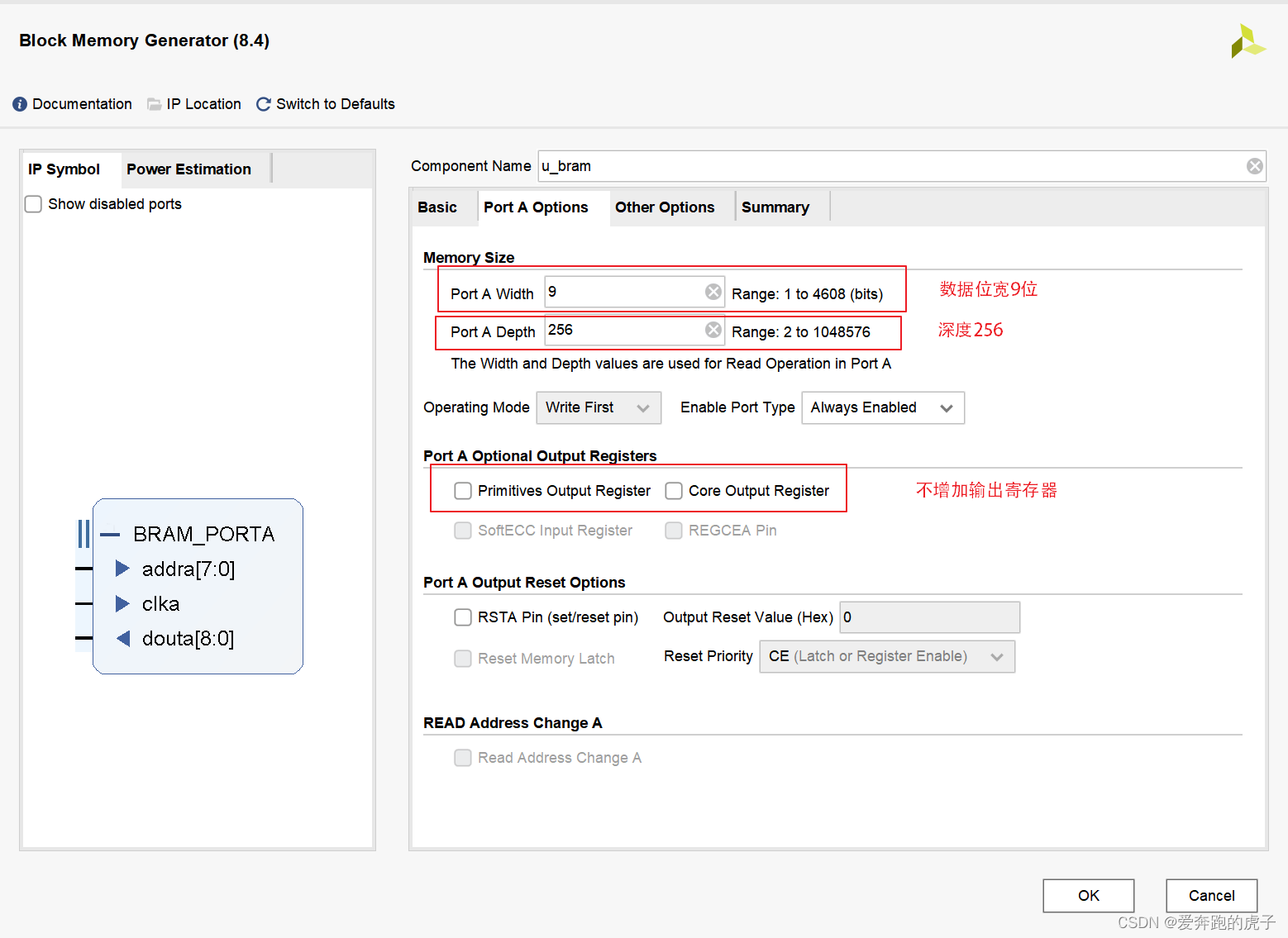Viewport: 1288px width, 938px height.
Task: Clear the Port A Width value with the x icon
Action: point(713,291)
